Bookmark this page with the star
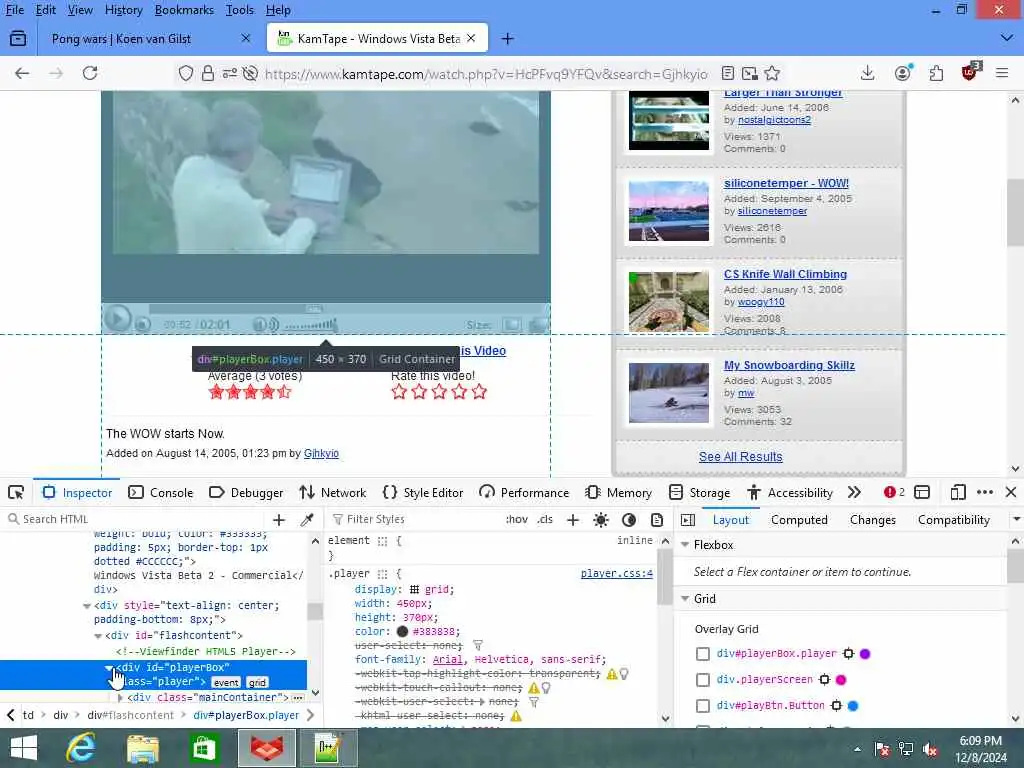The image size is (1024, 768). click(773, 73)
